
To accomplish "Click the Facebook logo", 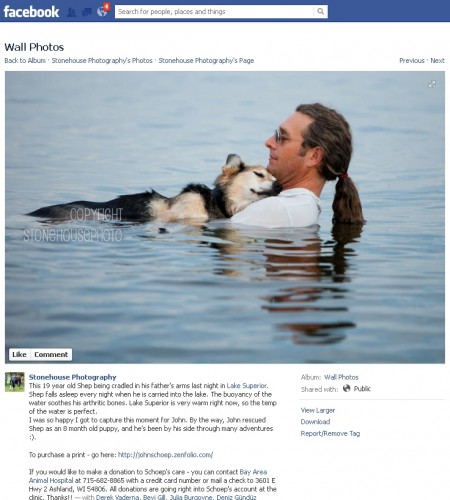I will coord(31,12).
